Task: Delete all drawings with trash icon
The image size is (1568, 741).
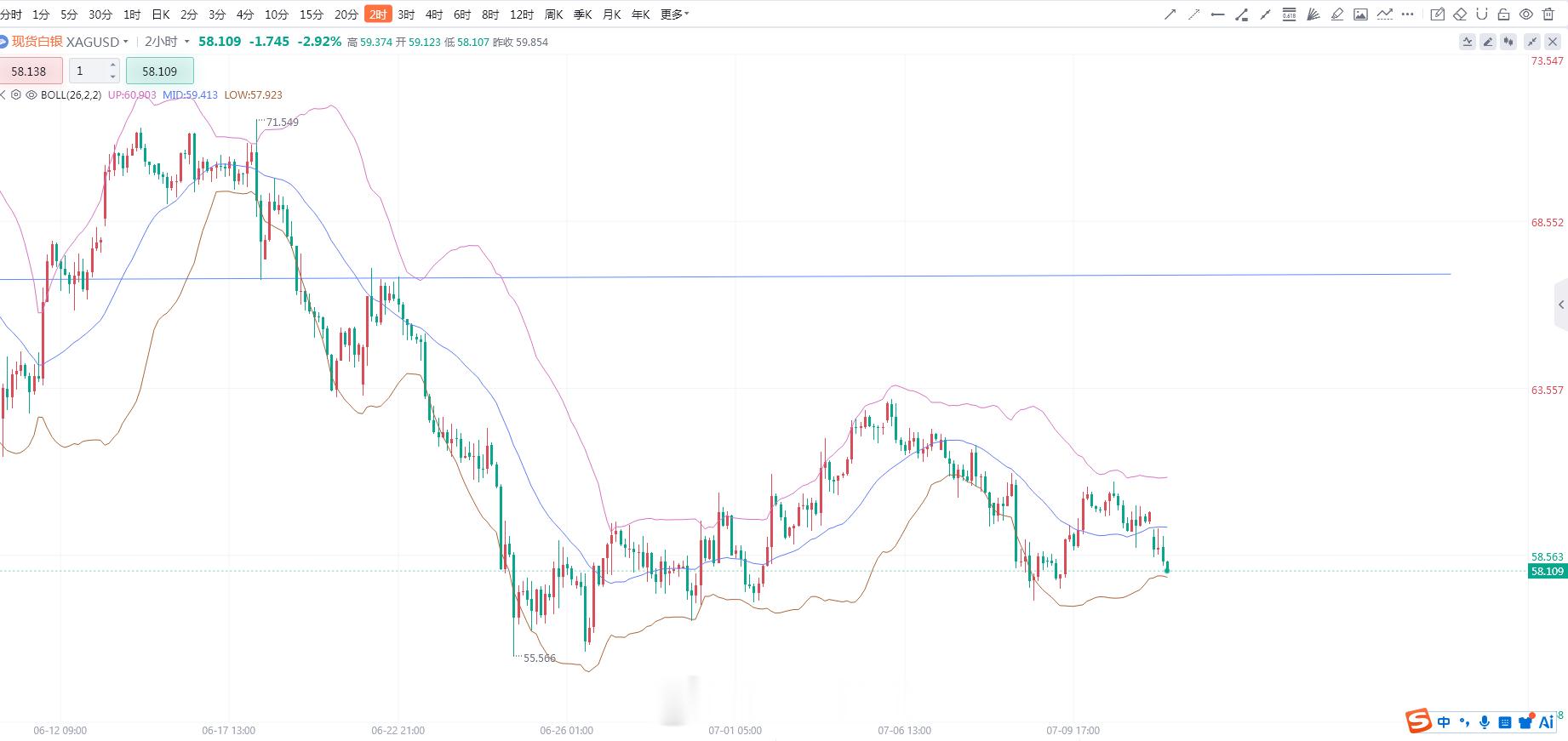Action: pos(1548,14)
